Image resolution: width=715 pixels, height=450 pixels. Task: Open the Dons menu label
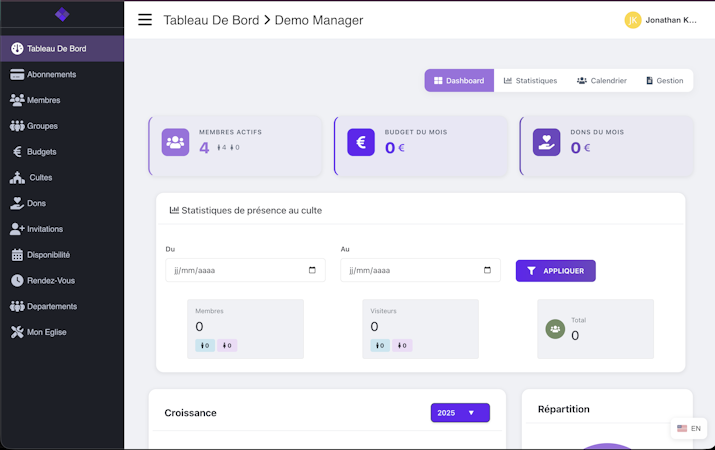36,203
